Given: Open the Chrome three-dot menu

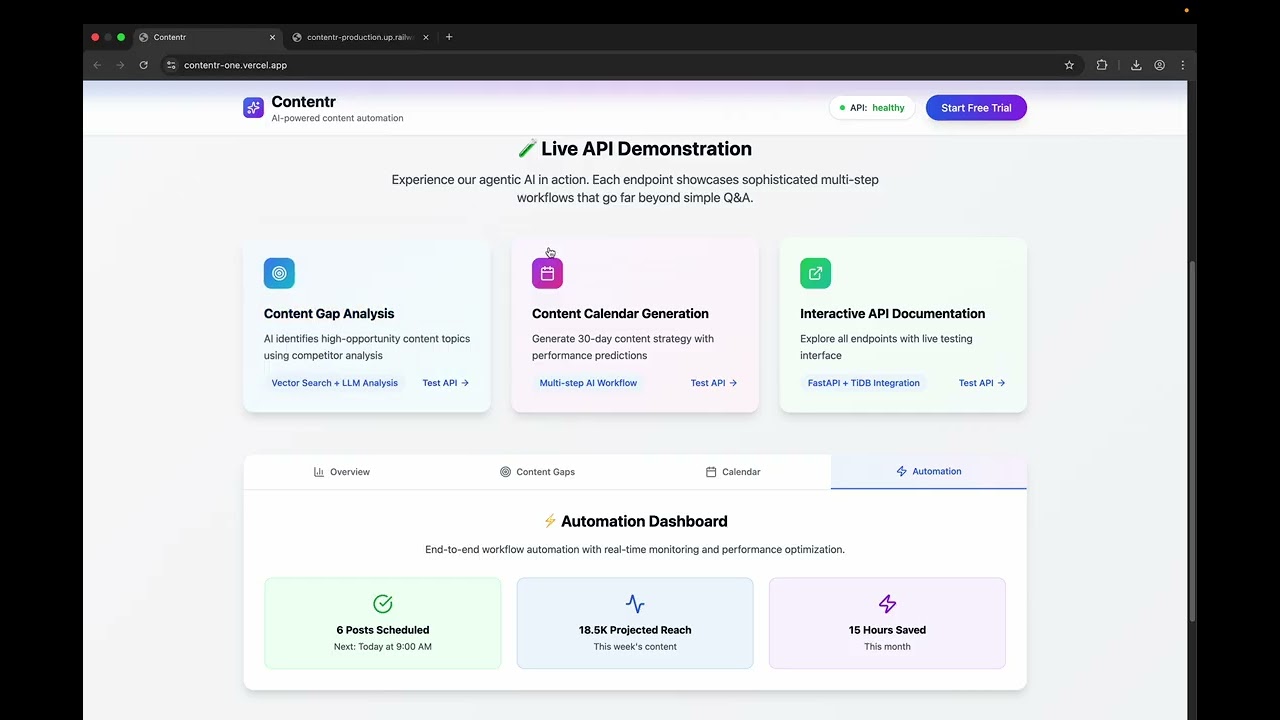Looking at the screenshot, I should 1183,64.
